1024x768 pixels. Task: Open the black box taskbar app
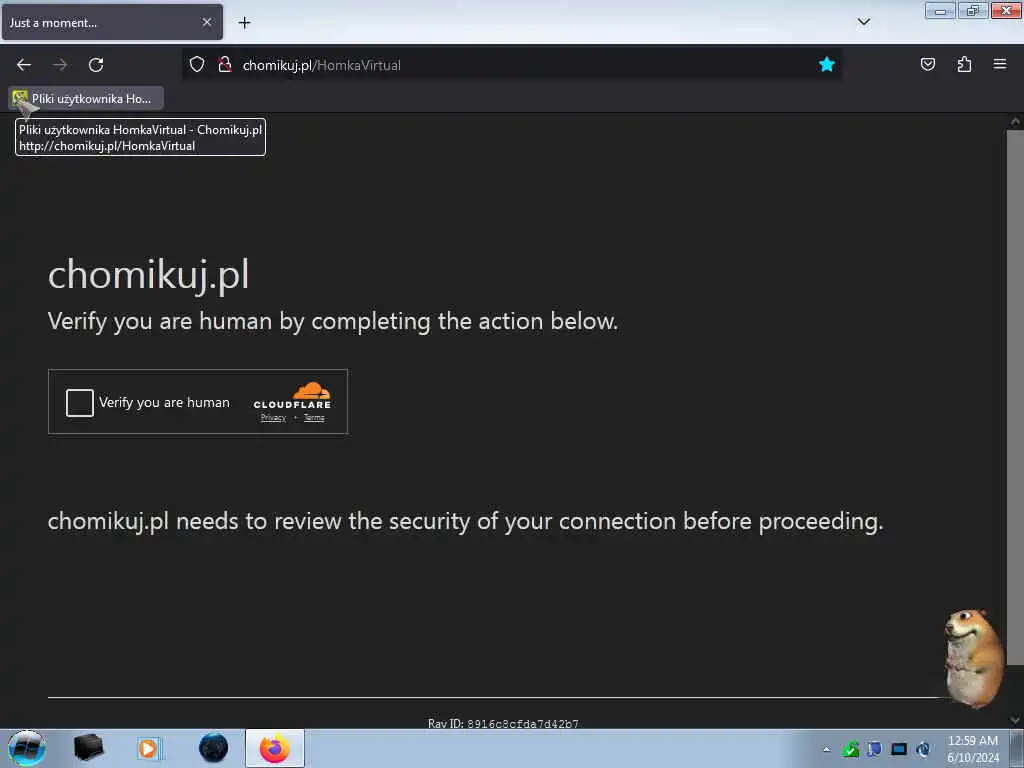88,748
